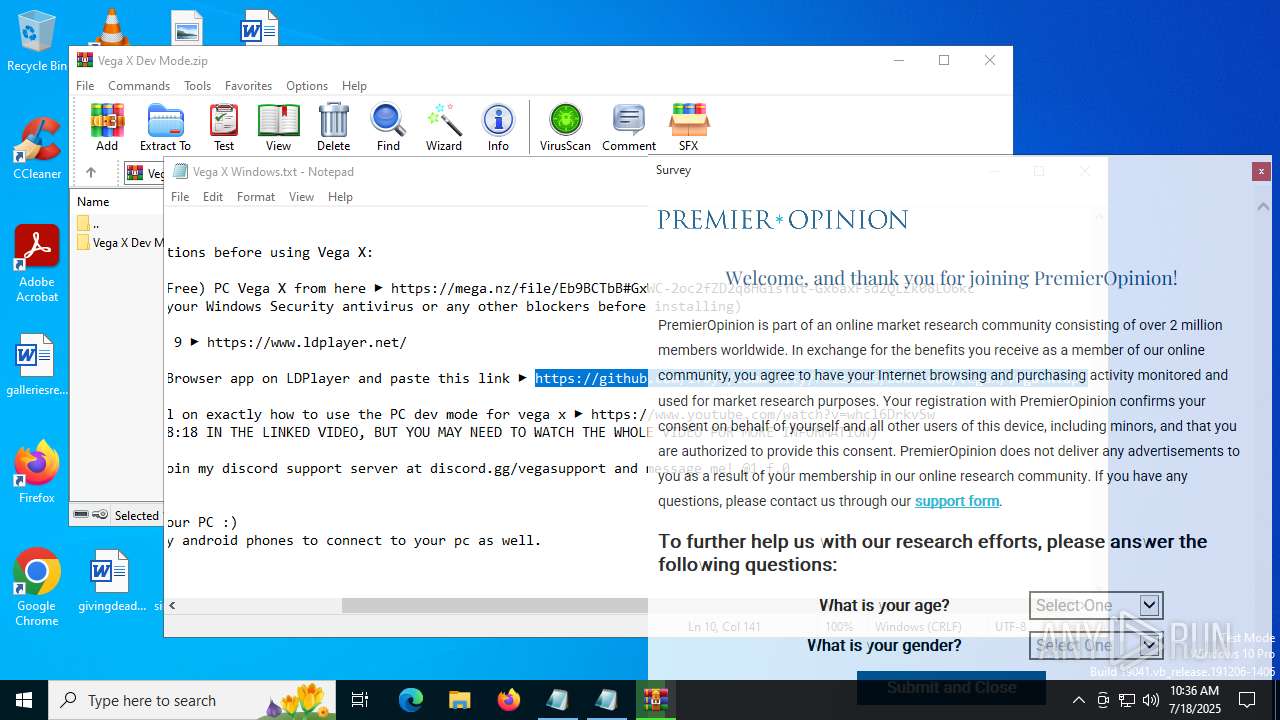
Task: Click the taskbar search box
Action: (192, 700)
